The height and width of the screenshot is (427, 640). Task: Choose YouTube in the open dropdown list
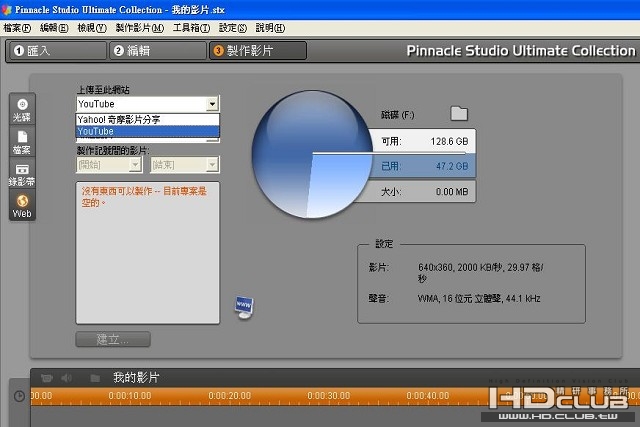tap(148, 131)
